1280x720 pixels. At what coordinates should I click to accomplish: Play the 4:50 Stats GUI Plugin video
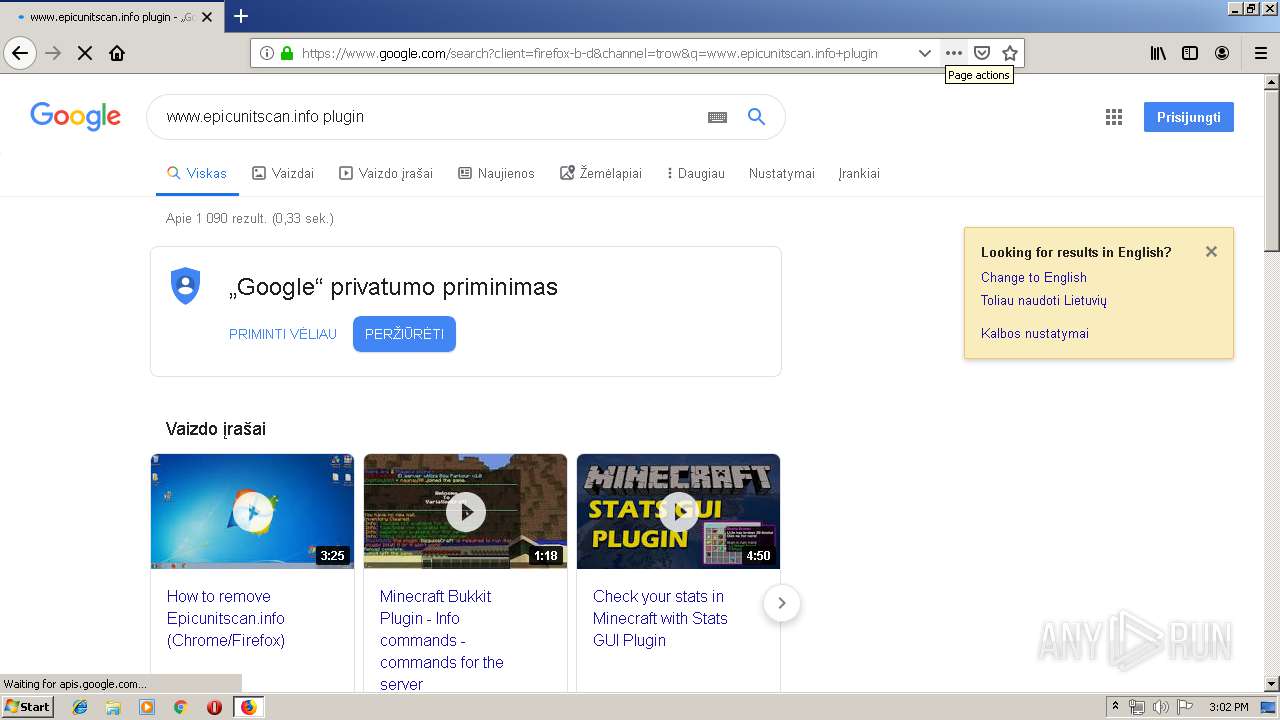pyautogui.click(x=678, y=511)
